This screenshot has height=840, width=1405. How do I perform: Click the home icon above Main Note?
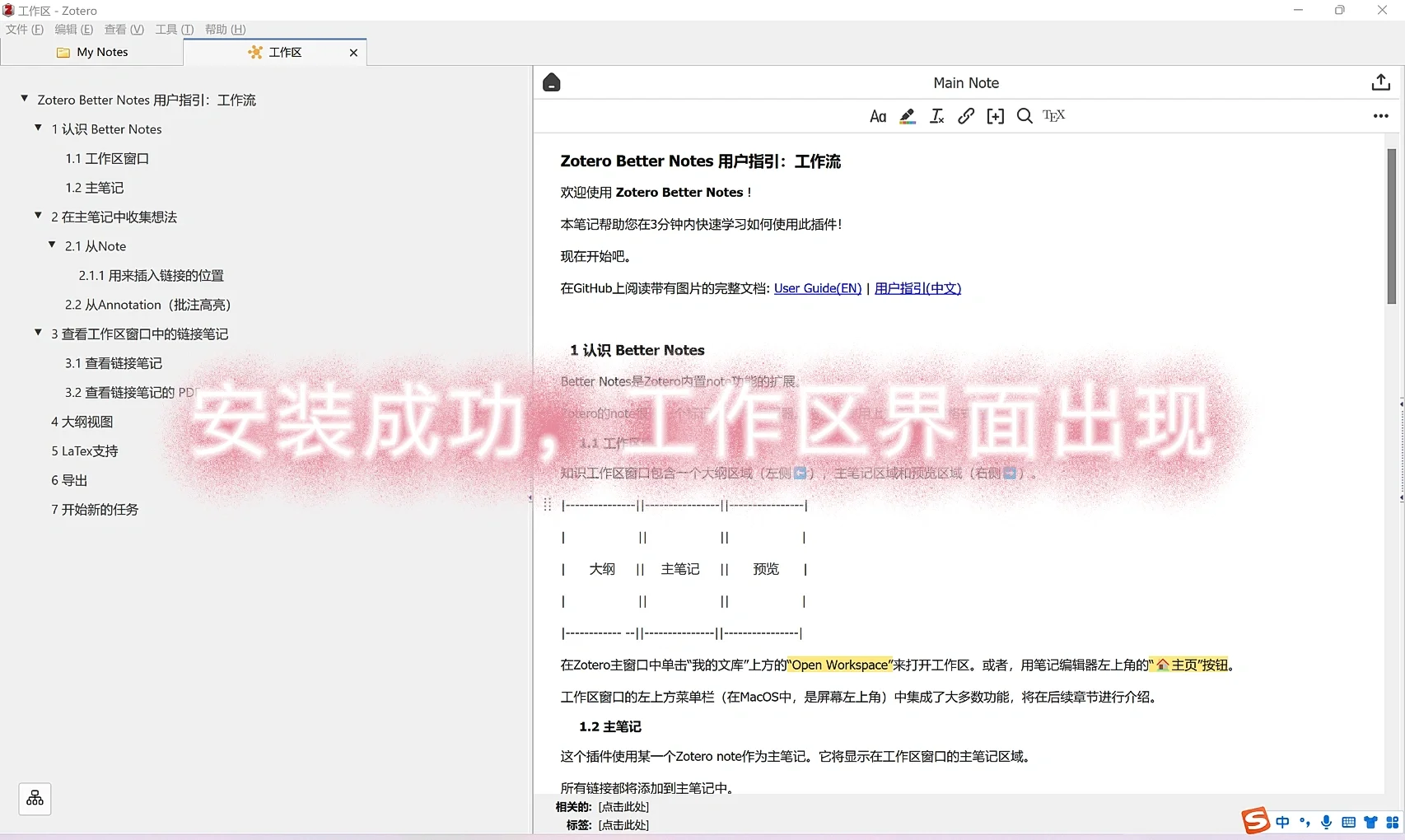pyautogui.click(x=551, y=82)
